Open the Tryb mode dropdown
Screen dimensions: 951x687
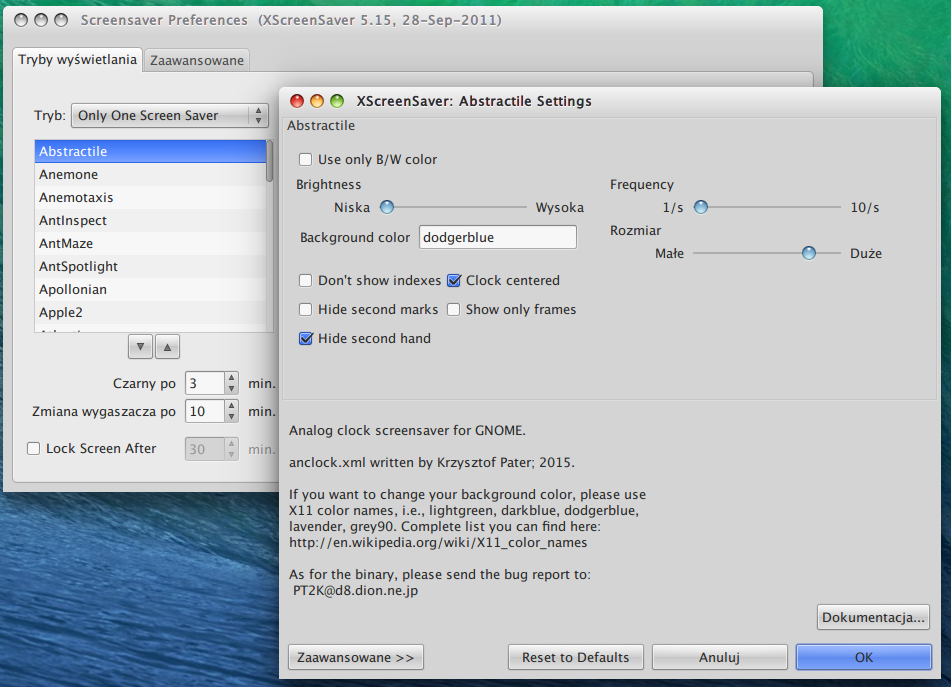pos(170,115)
